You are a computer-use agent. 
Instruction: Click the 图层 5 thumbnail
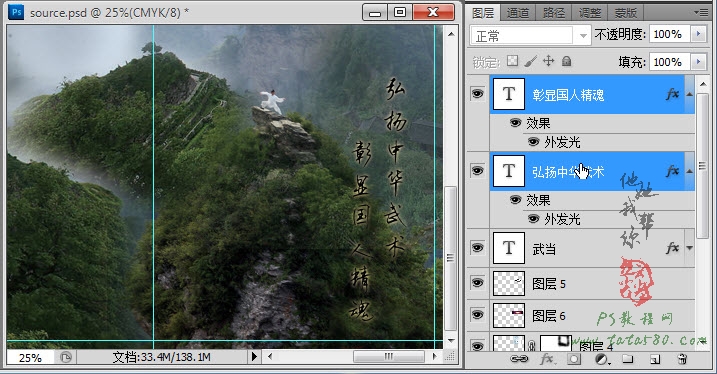tap(508, 283)
